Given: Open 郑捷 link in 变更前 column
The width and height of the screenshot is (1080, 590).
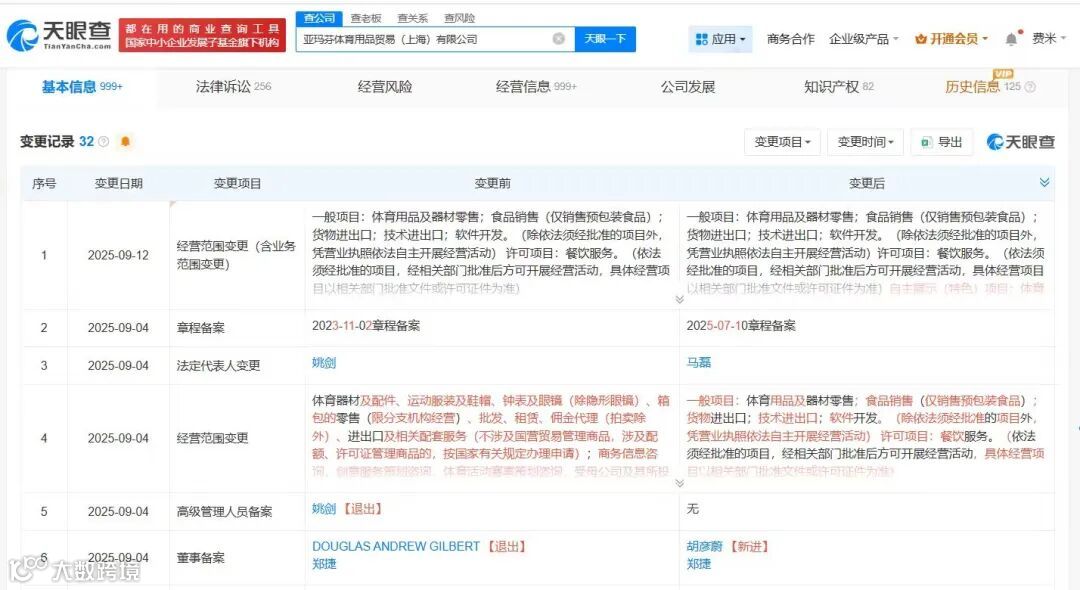Looking at the screenshot, I should click(x=324, y=564).
